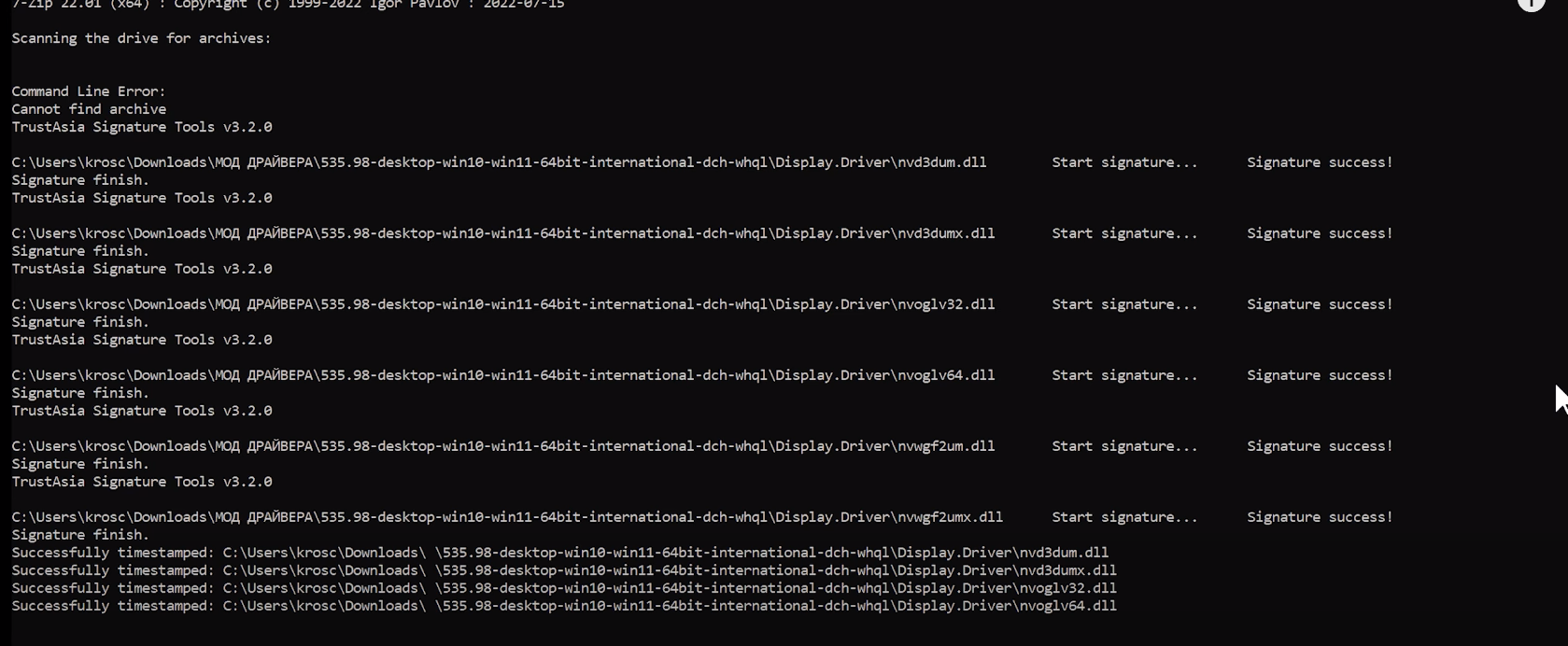Select the 'Successfully timestamped' line for nvoglv64.dll
This screenshot has width=1568, height=646.
564,606
